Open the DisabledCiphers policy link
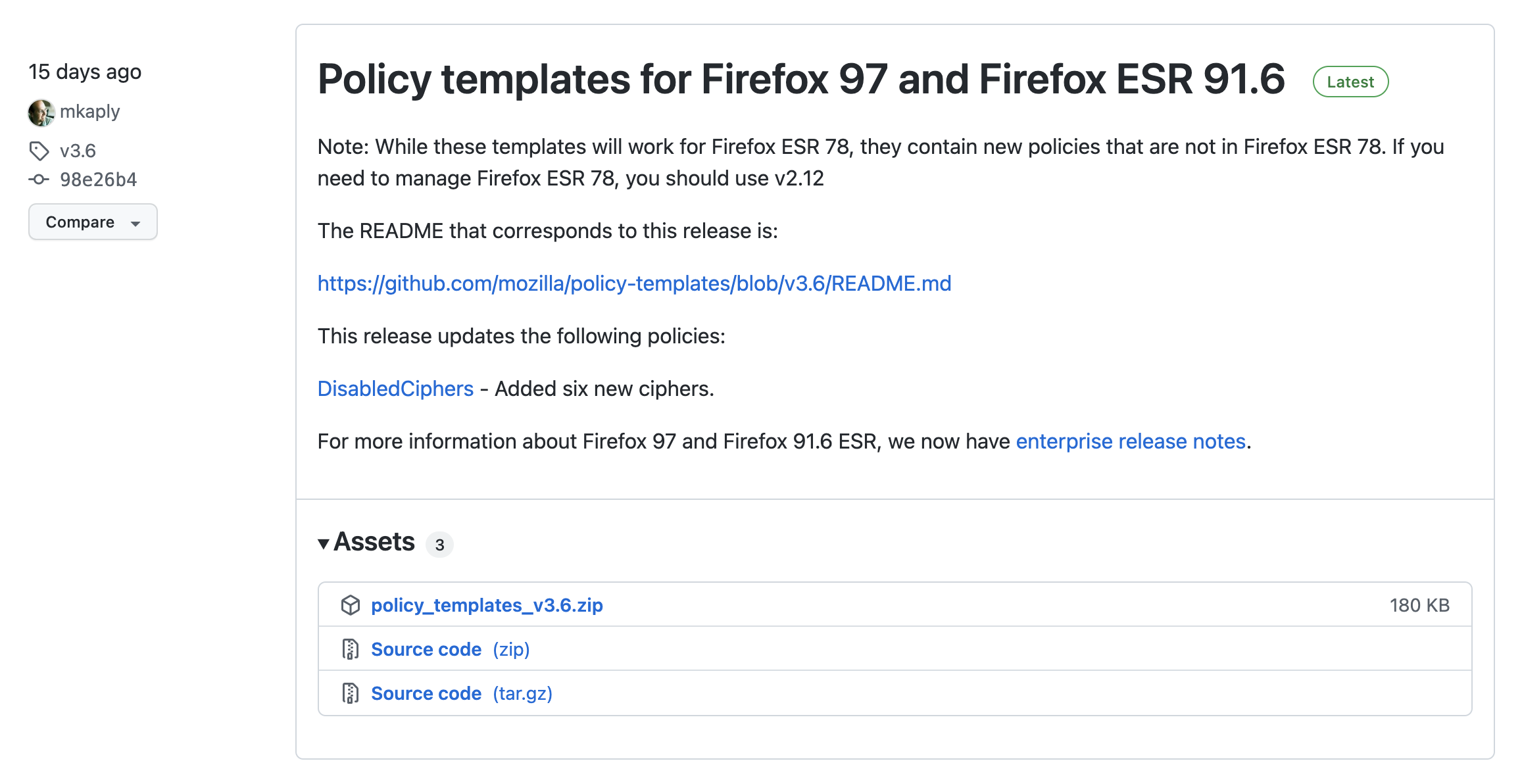This screenshot has width=1522, height=784. click(x=395, y=389)
